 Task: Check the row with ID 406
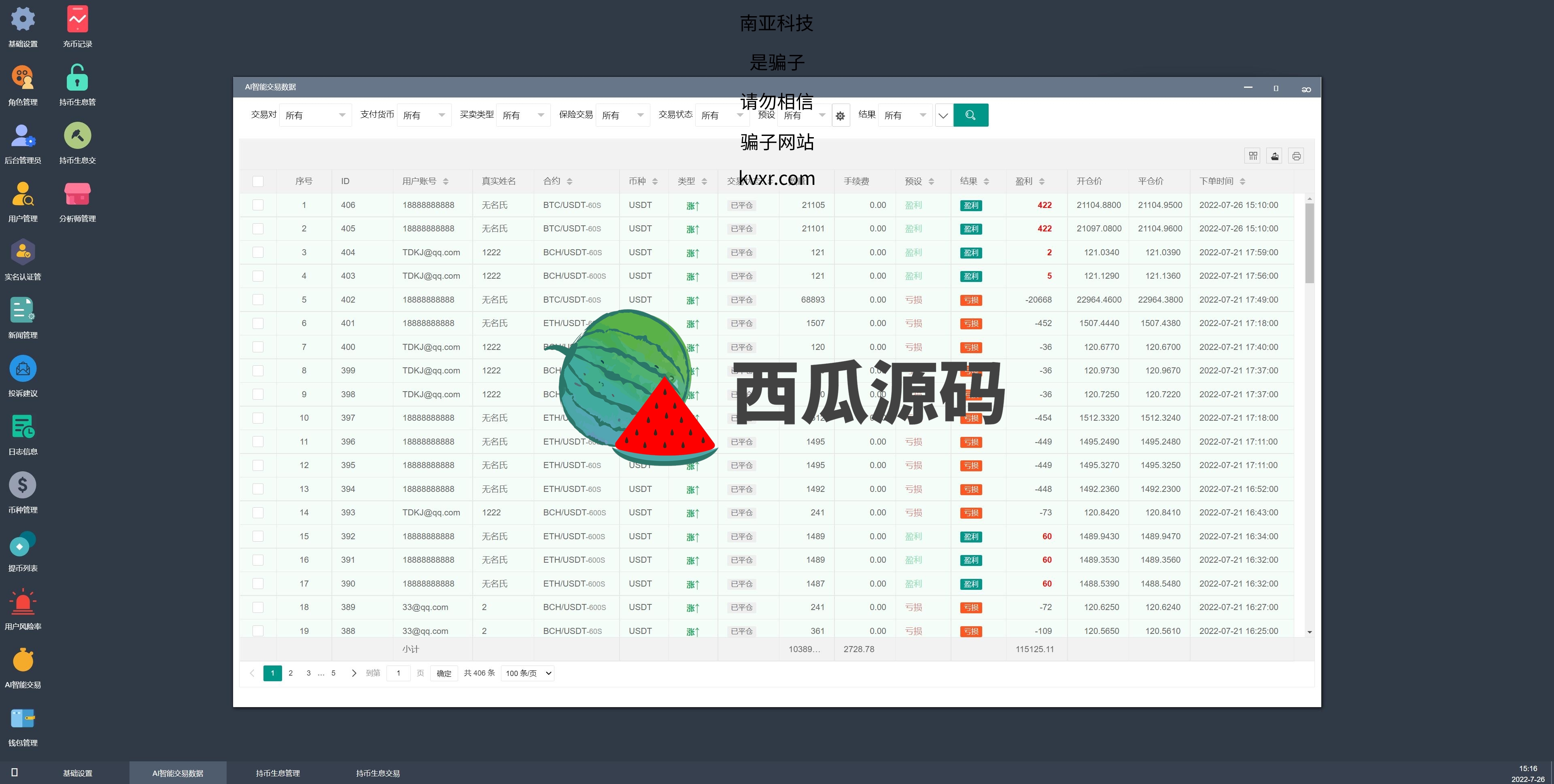tap(258, 205)
